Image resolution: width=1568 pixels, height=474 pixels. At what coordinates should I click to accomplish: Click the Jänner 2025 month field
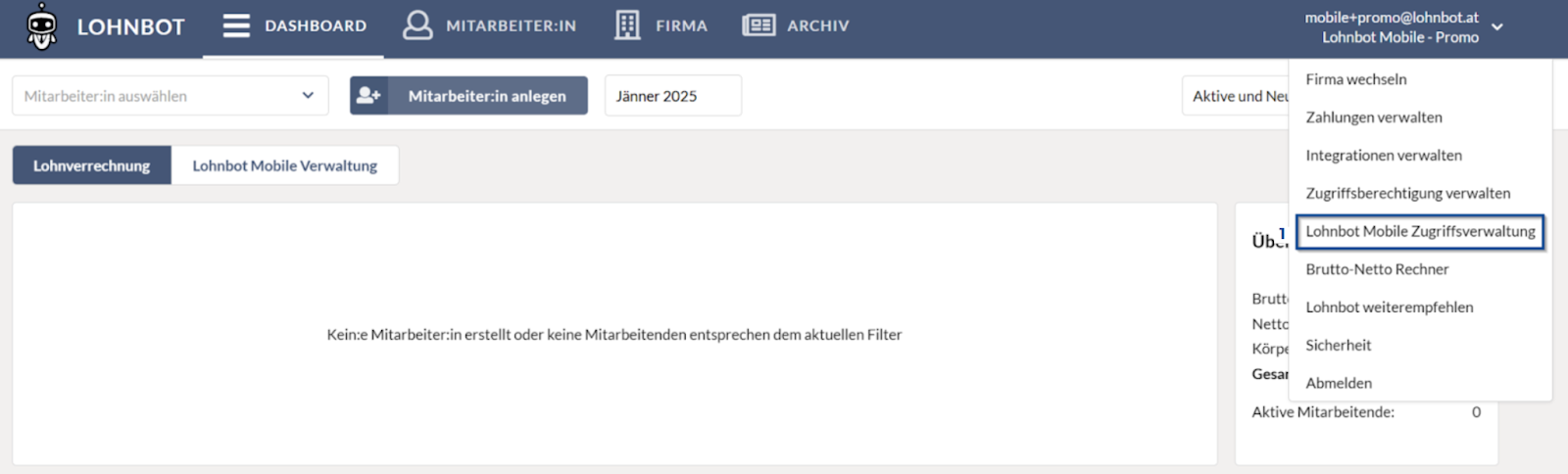[x=672, y=96]
